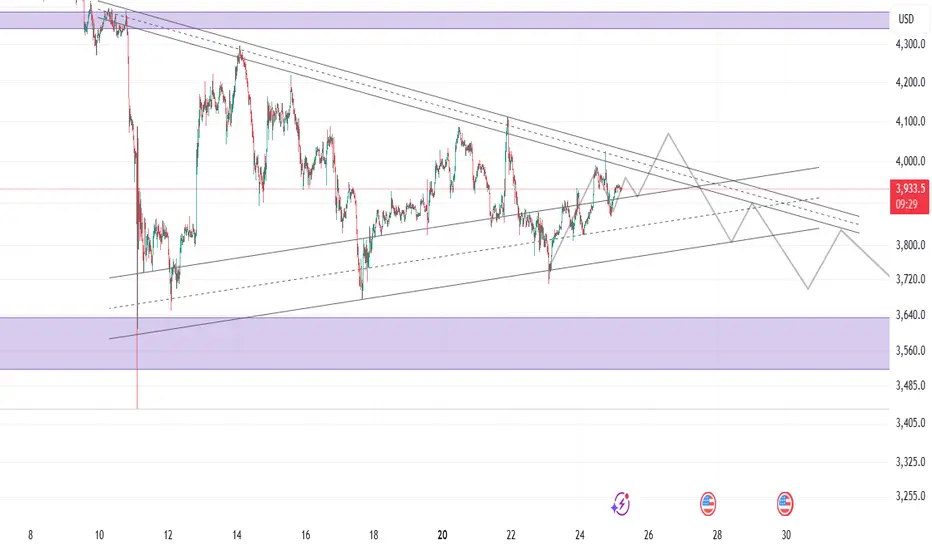Image resolution: width=932 pixels, height=550 pixels.
Task: Click date 26 on the time axis
Action: pos(649,534)
